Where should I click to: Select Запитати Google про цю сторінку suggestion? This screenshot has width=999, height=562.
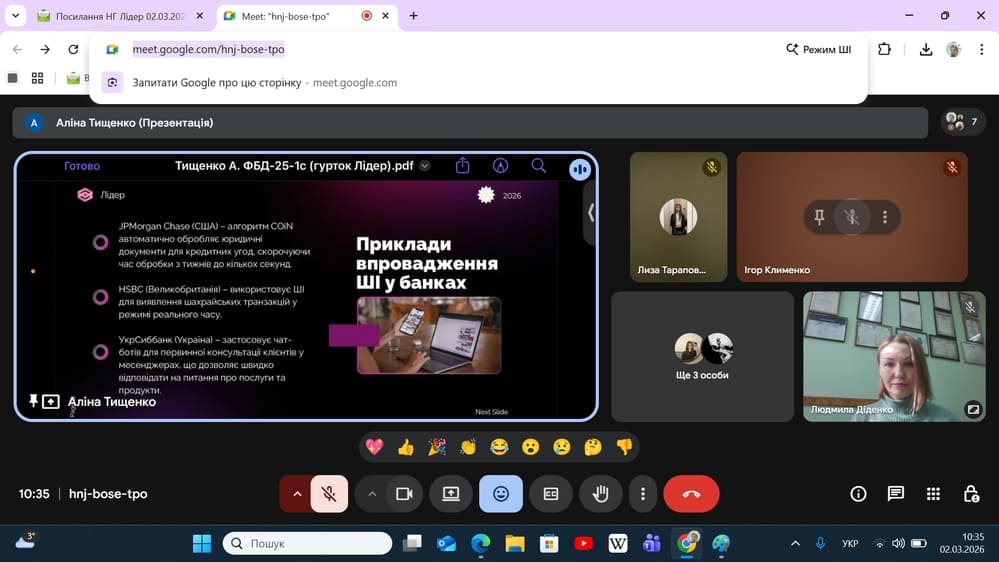tap(217, 82)
